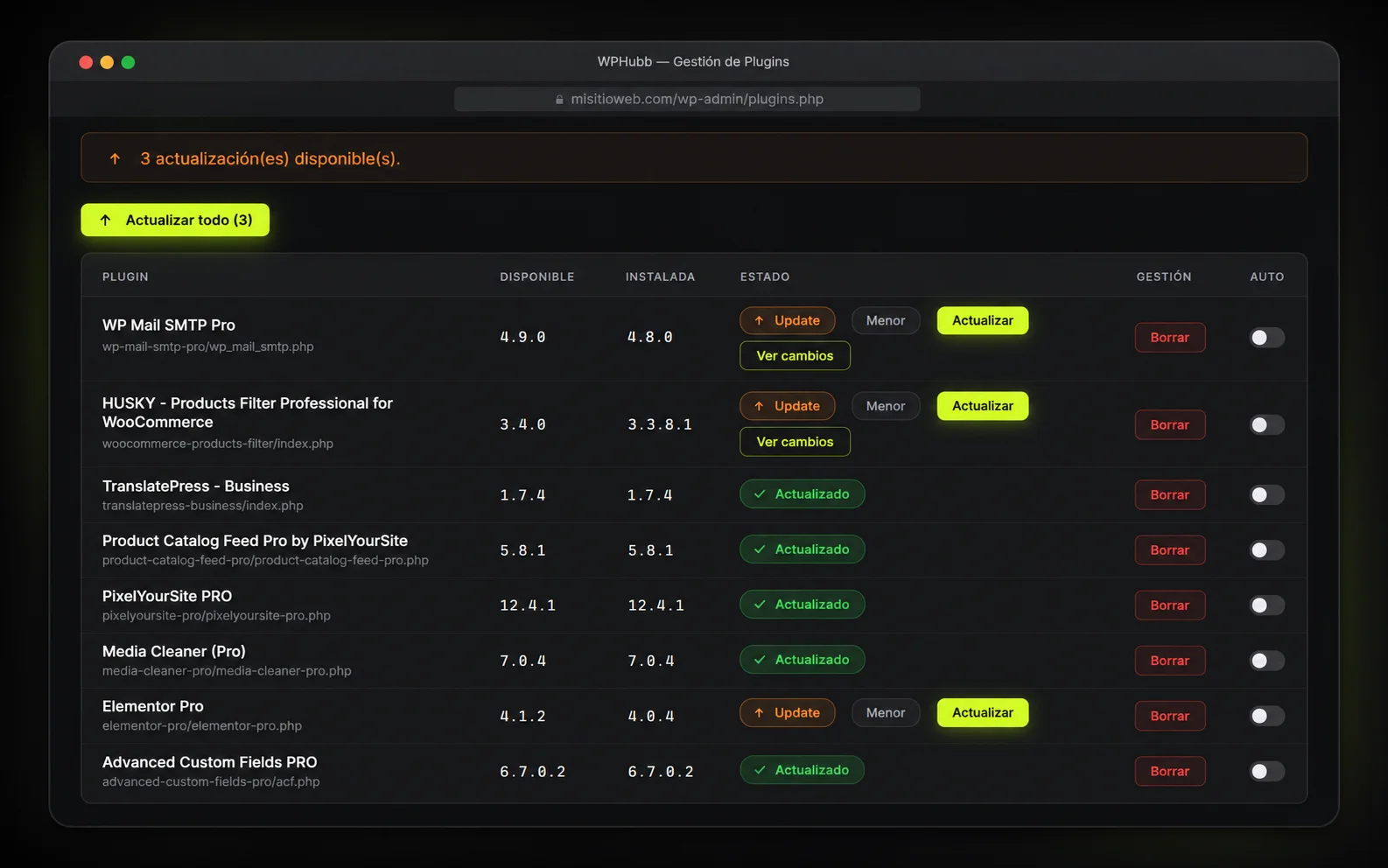The height and width of the screenshot is (868, 1388).
Task: Click Actualizado status of TranslatePress - Business
Action: pyautogui.click(x=803, y=494)
